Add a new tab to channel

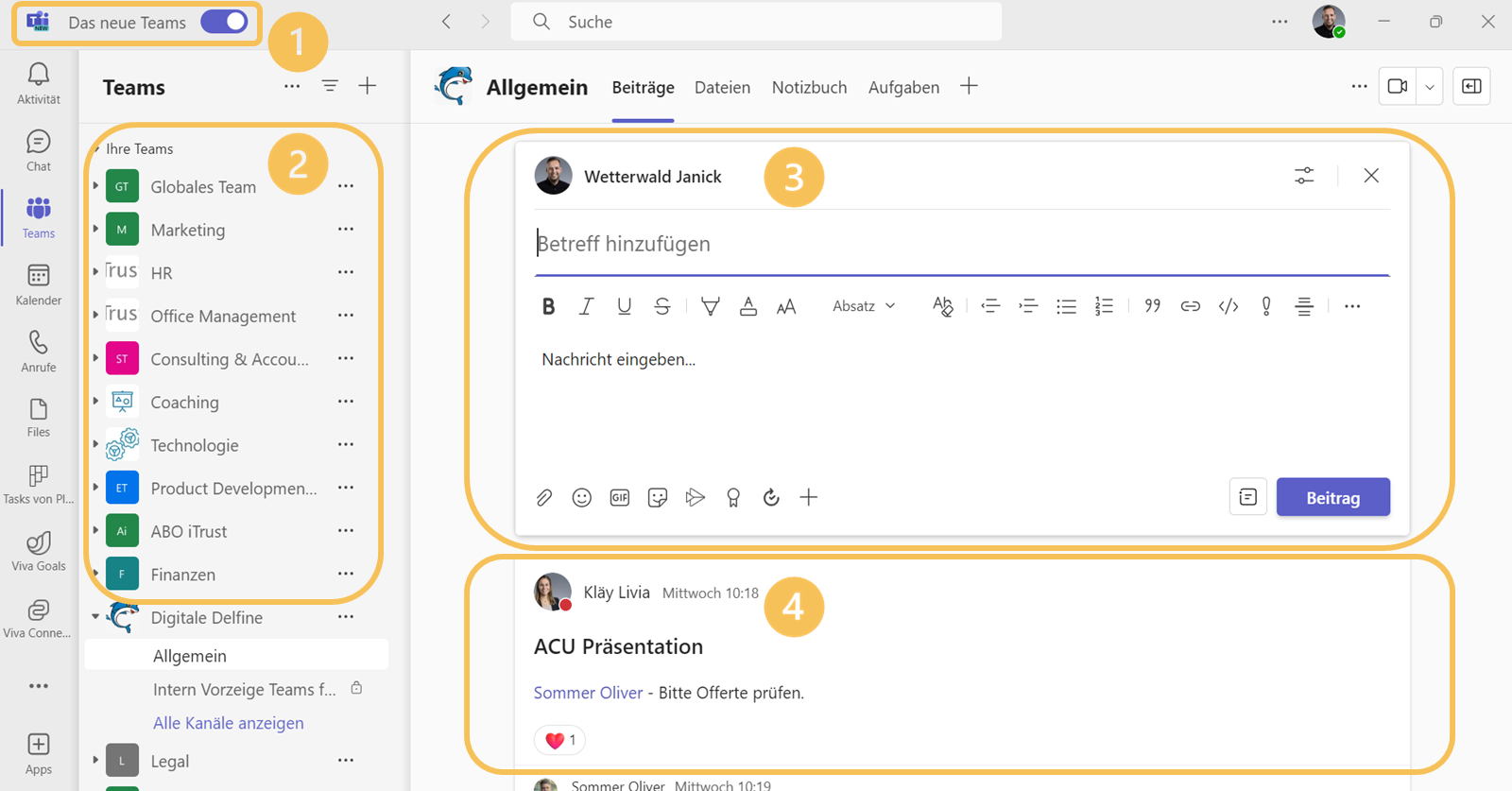969,86
